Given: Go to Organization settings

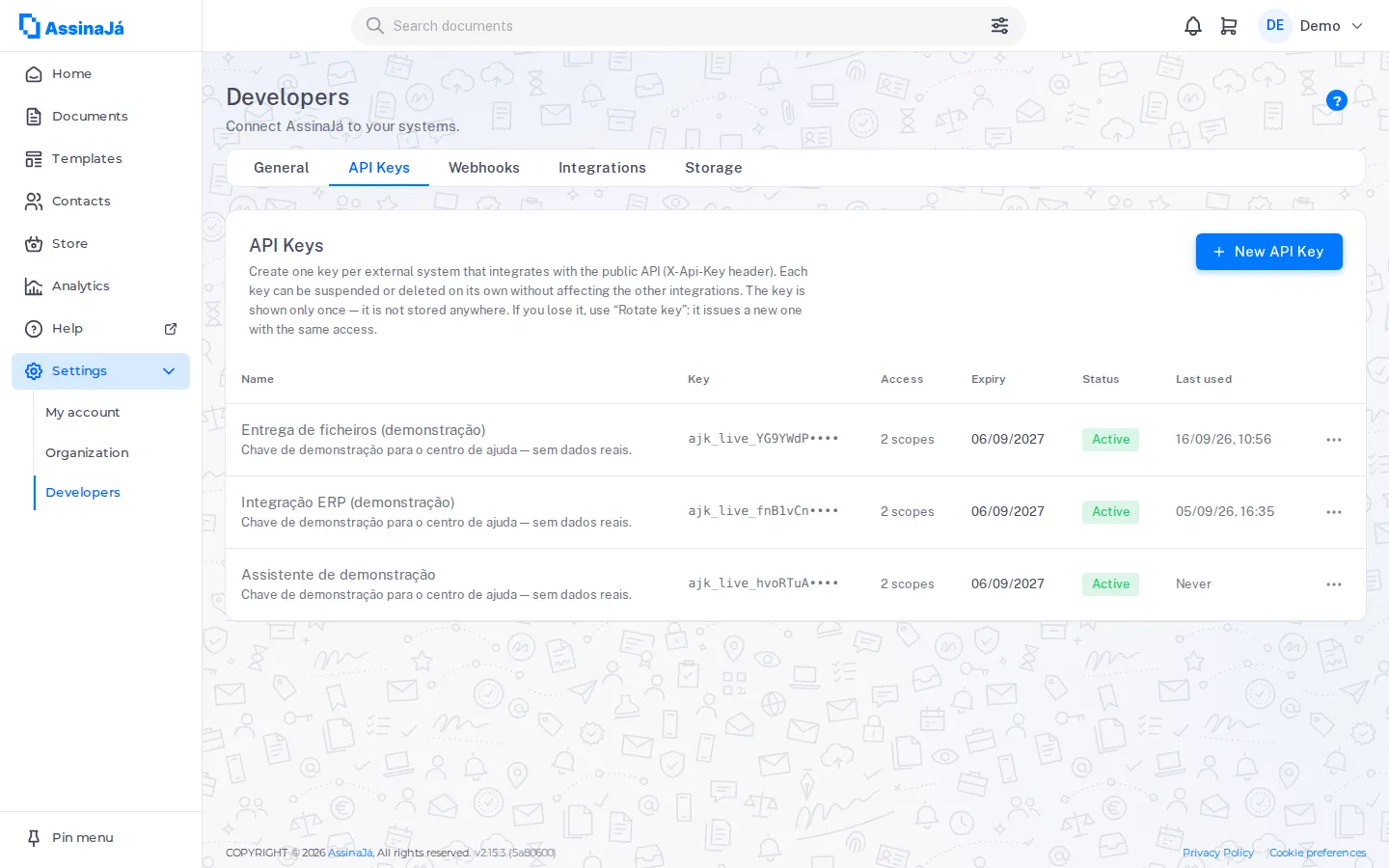Looking at the screenshot, I should (87, 453).
